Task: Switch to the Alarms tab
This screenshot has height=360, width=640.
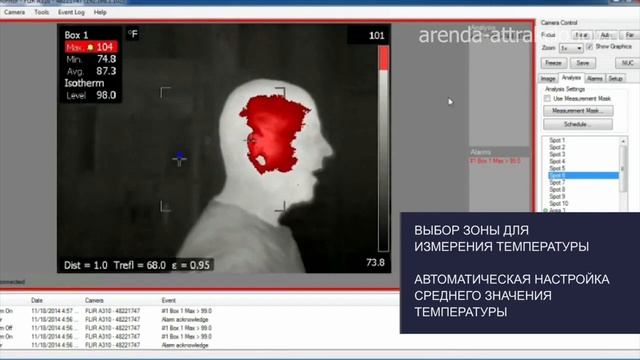Action: (x=595, y=78)
